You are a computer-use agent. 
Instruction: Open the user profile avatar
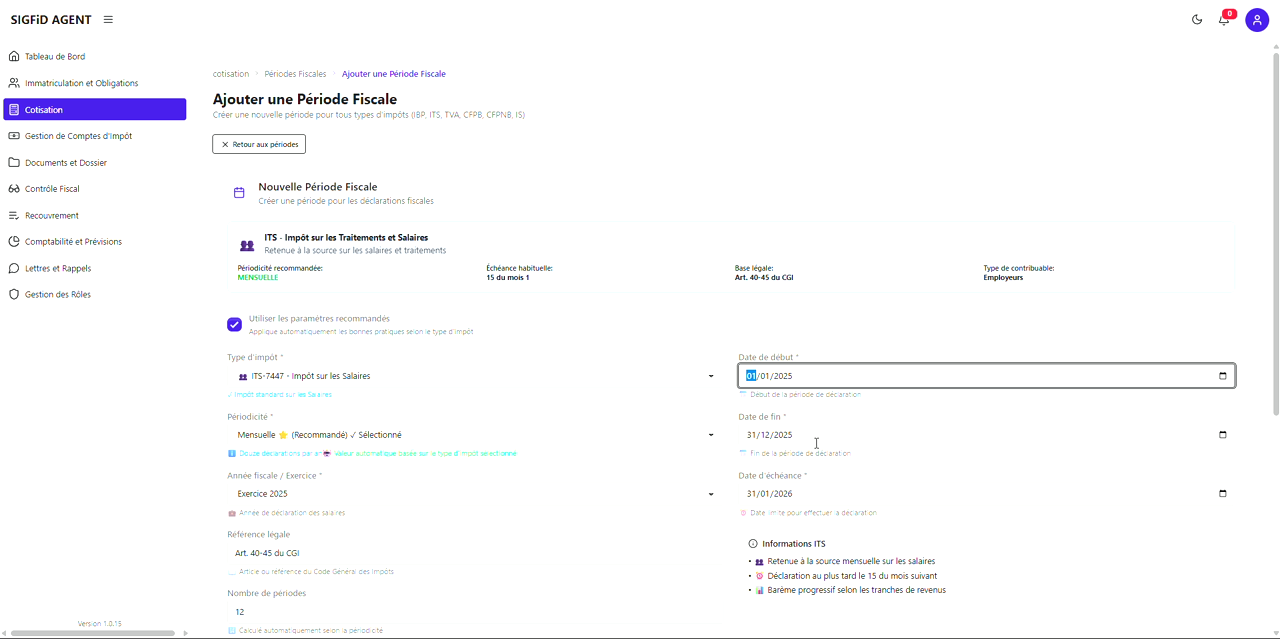(x=1257, y=20)
